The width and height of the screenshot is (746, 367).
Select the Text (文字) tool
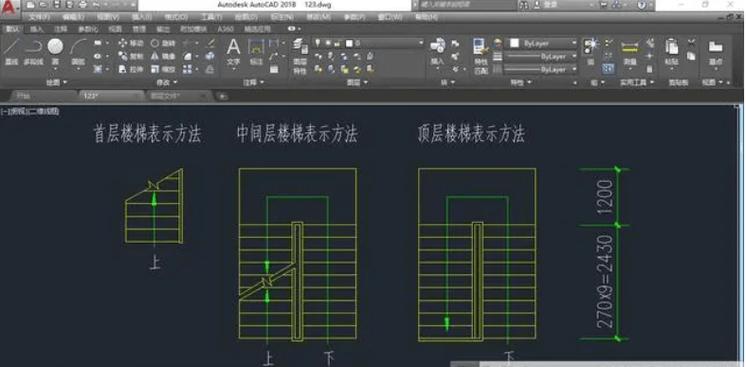[x=233, y=52]
